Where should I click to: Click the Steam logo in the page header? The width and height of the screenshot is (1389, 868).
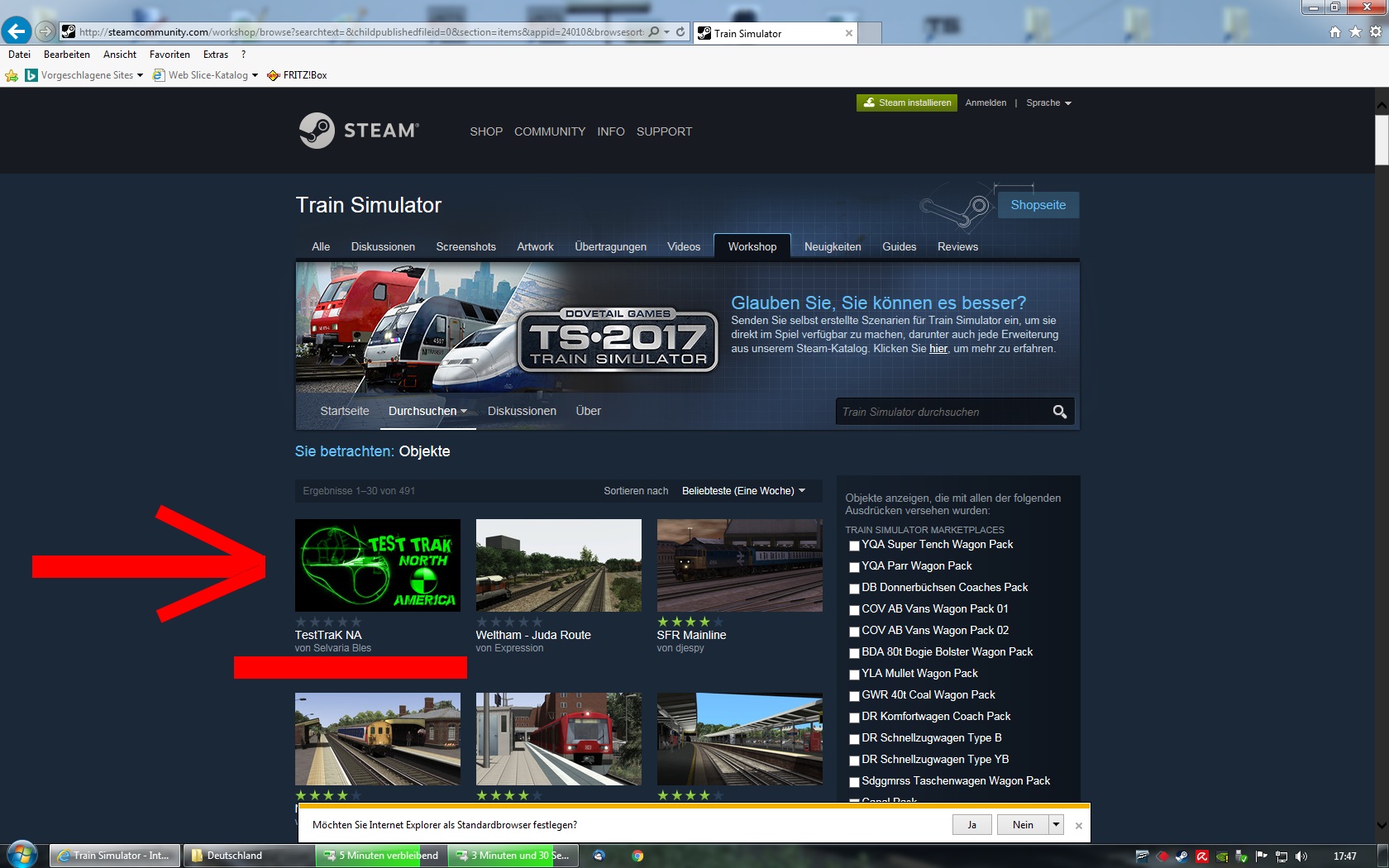click(x=359, y=131)
